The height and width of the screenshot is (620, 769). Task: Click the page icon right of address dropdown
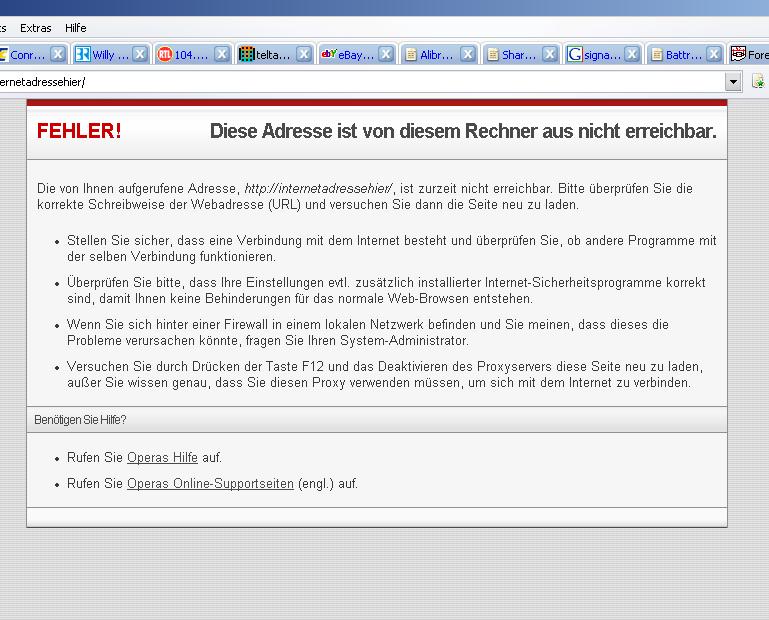pyautogui.click(x=758, y=81)
